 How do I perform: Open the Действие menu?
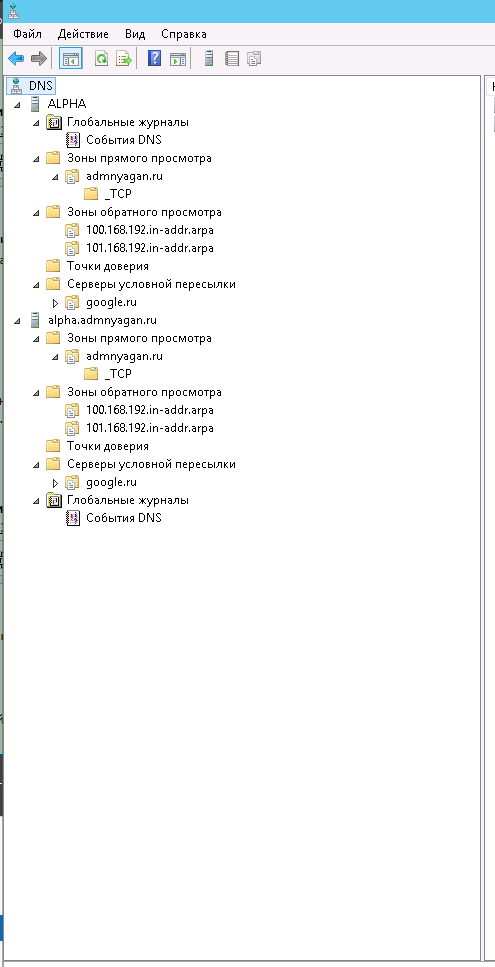pyautogui.click(x=83, y=34)
